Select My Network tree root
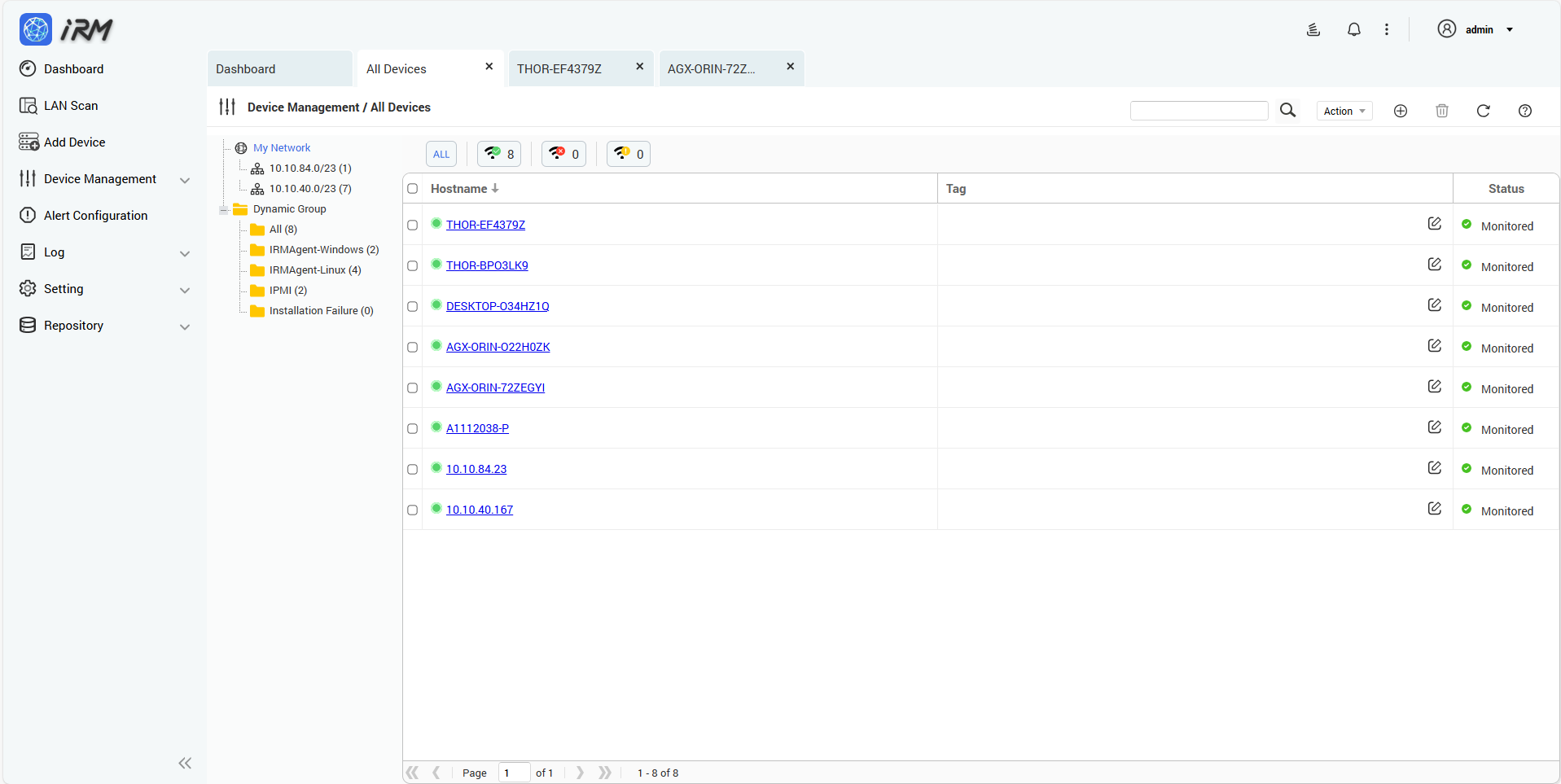Screen dimensions: 1561x784 click(282, 147)
